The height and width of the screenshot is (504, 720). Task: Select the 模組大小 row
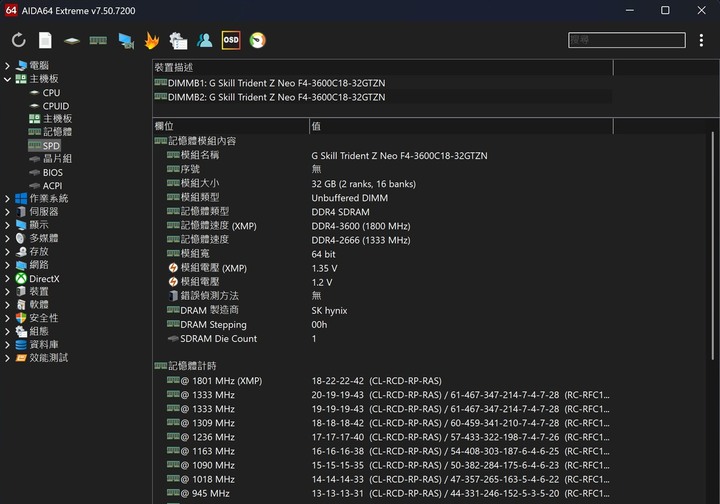(382, 184)
